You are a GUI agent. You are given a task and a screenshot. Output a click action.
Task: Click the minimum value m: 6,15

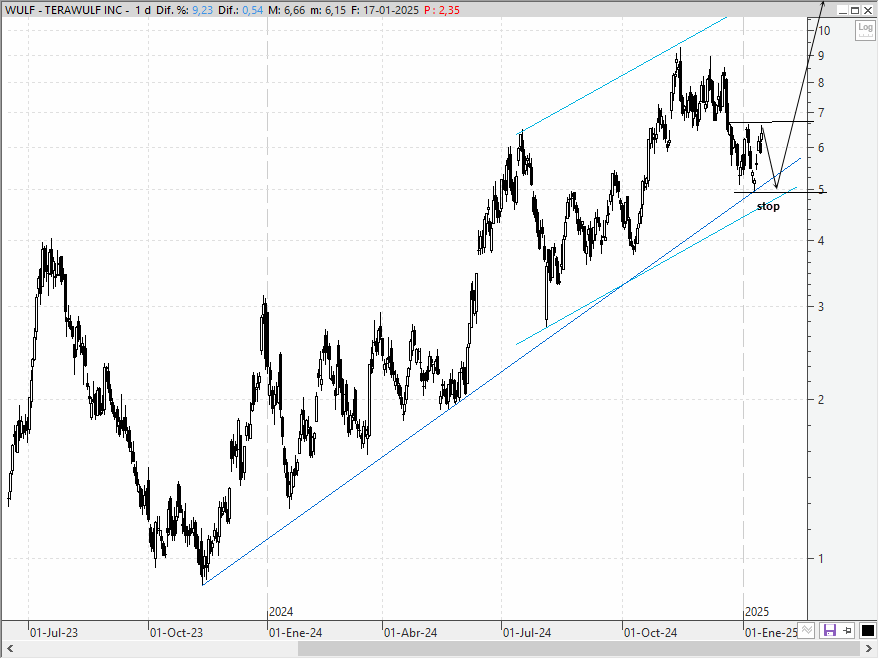pos(328,10)
